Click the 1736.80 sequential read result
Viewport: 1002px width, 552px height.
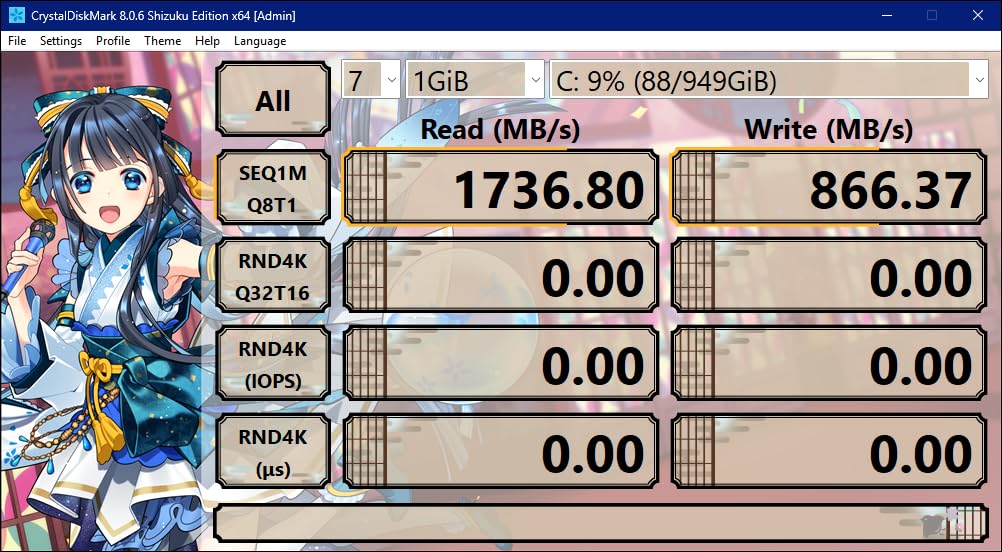500,188
